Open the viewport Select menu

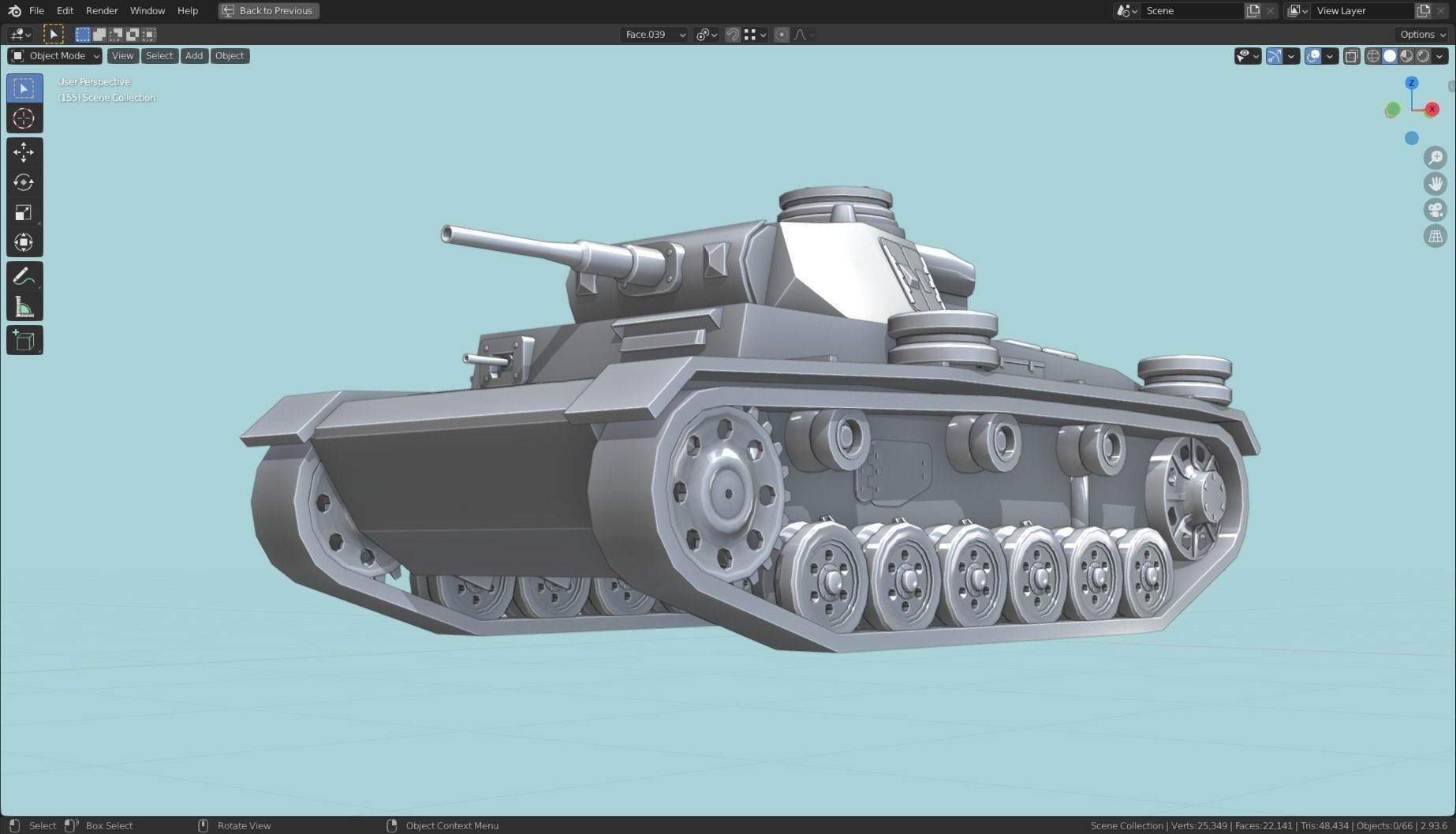coord(159,55)
